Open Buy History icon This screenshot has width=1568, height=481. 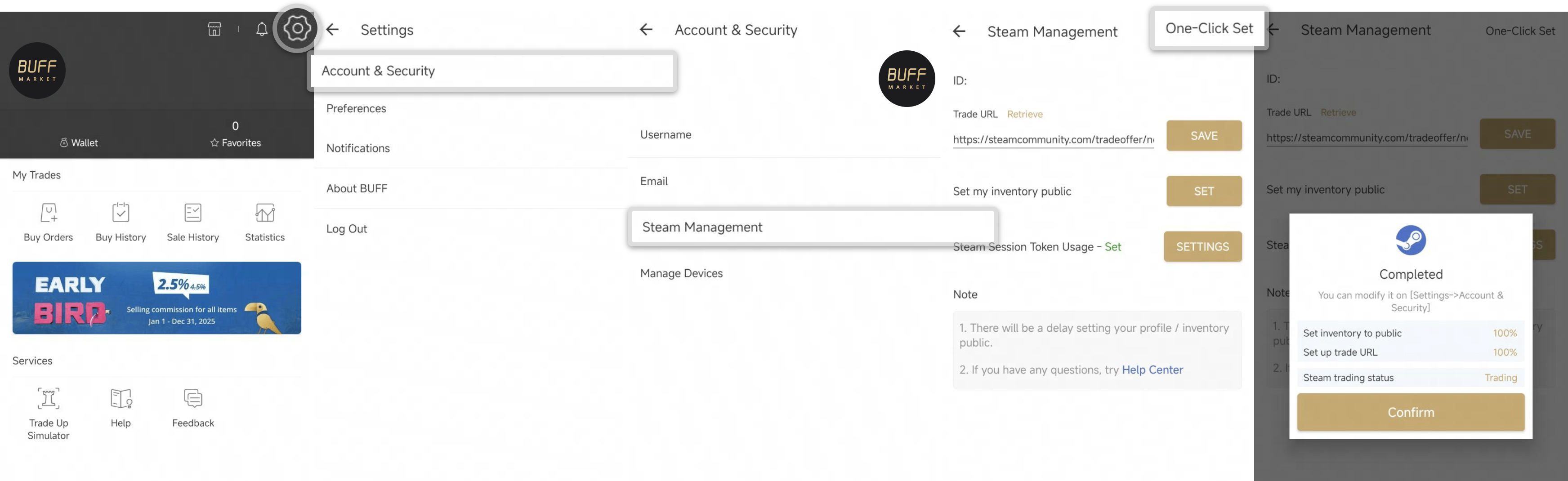point(121,213)
